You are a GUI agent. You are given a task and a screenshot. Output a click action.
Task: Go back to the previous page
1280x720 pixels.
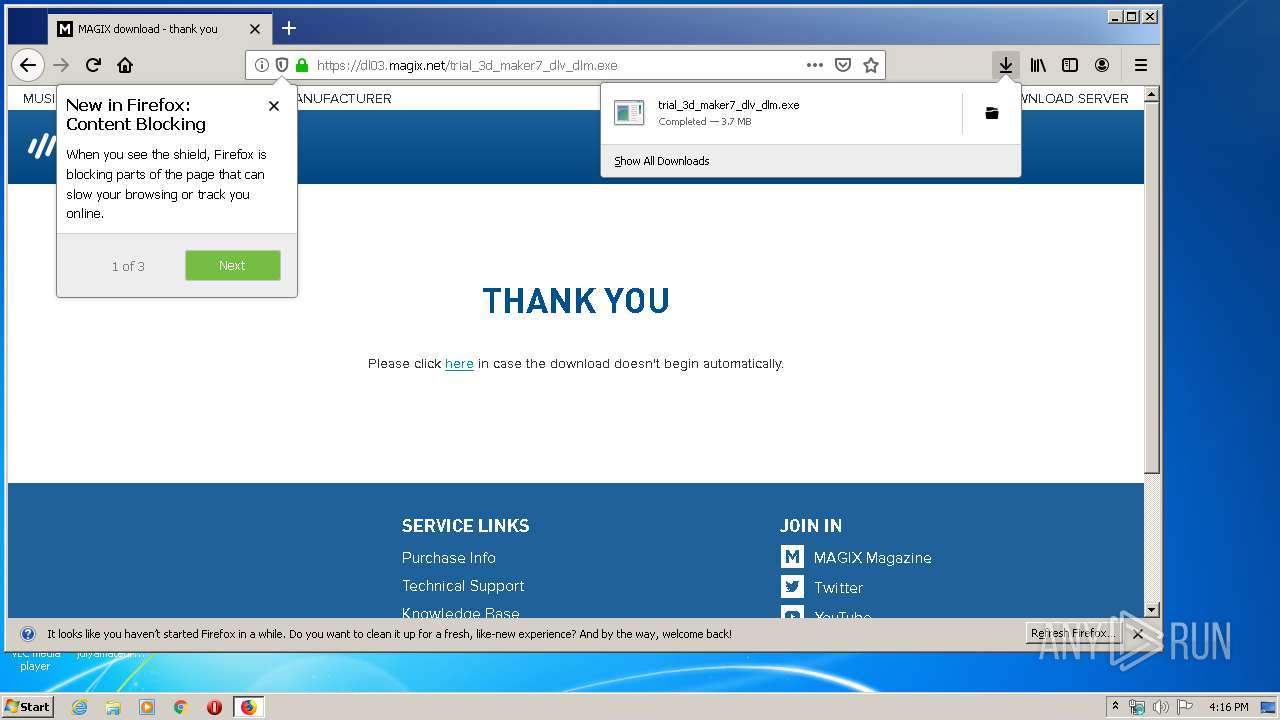[28, 65]
